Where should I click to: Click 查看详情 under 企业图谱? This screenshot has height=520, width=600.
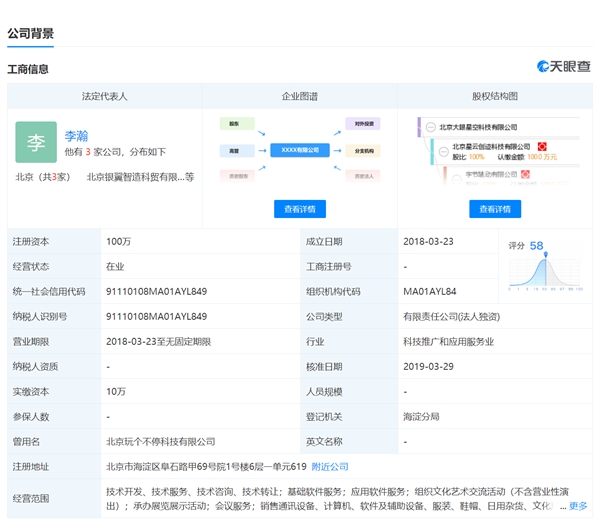(x=299, y=209)
